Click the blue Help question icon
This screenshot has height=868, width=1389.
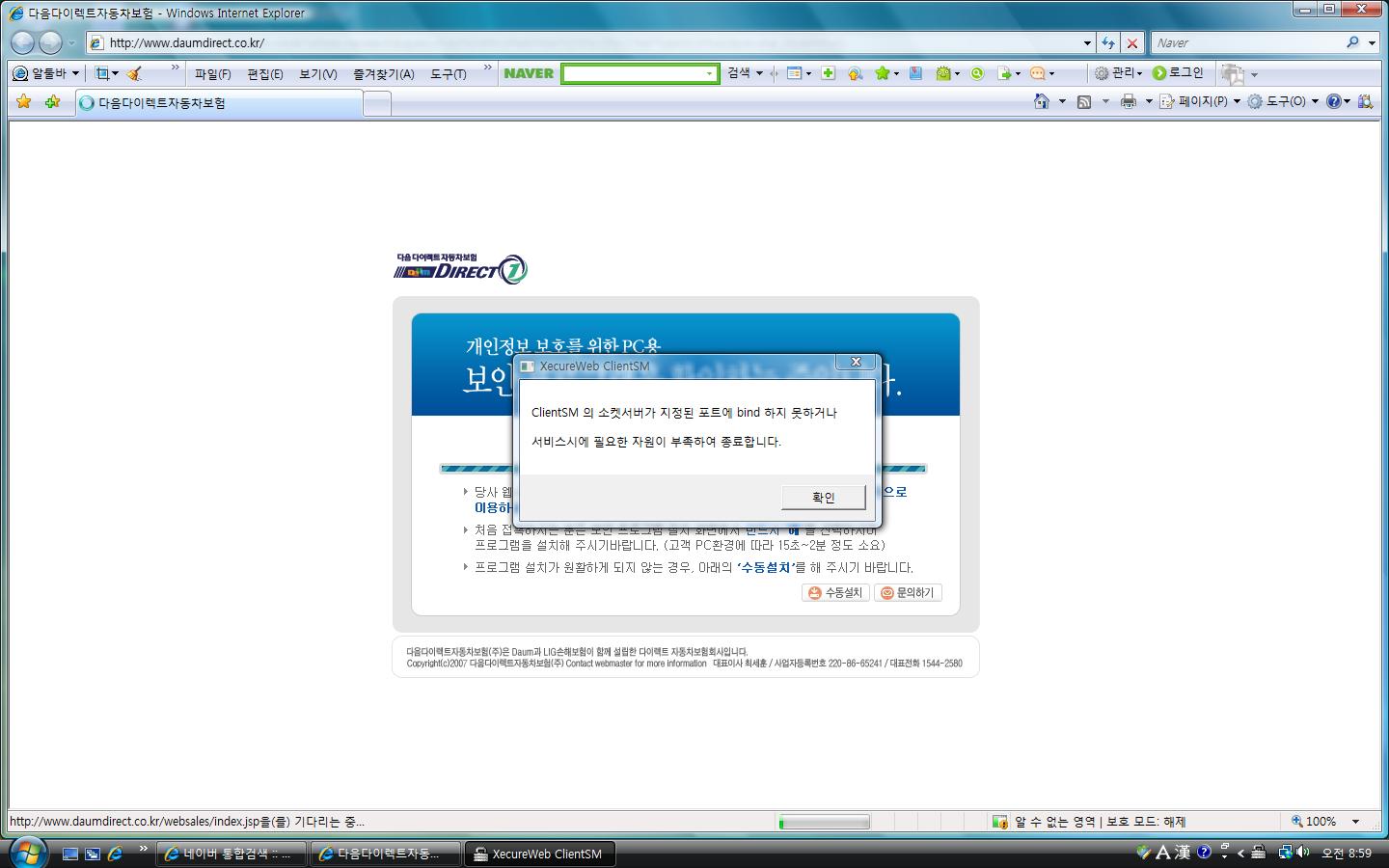[x=1334, y=101]
